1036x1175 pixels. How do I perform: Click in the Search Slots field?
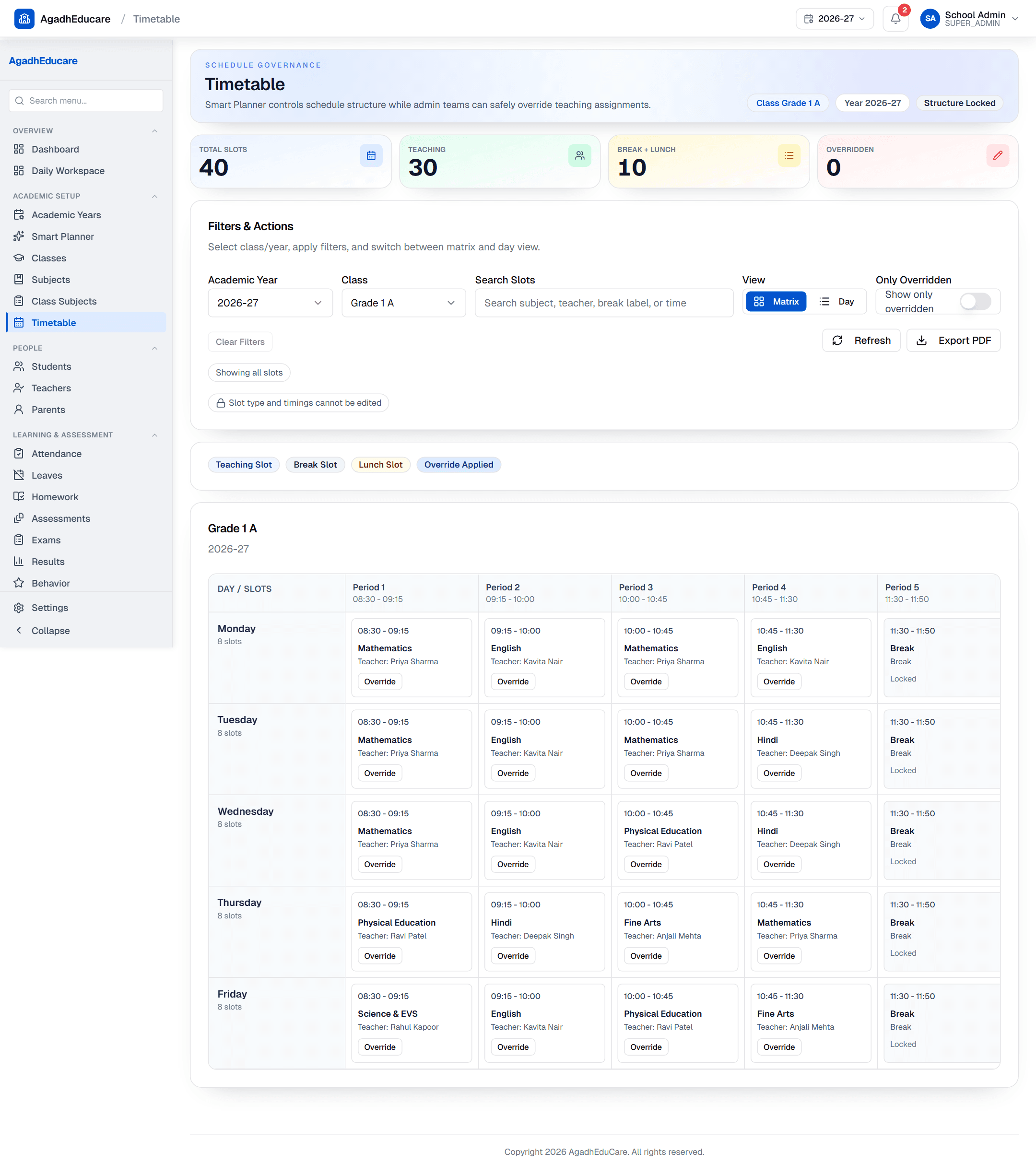[604, 303]
